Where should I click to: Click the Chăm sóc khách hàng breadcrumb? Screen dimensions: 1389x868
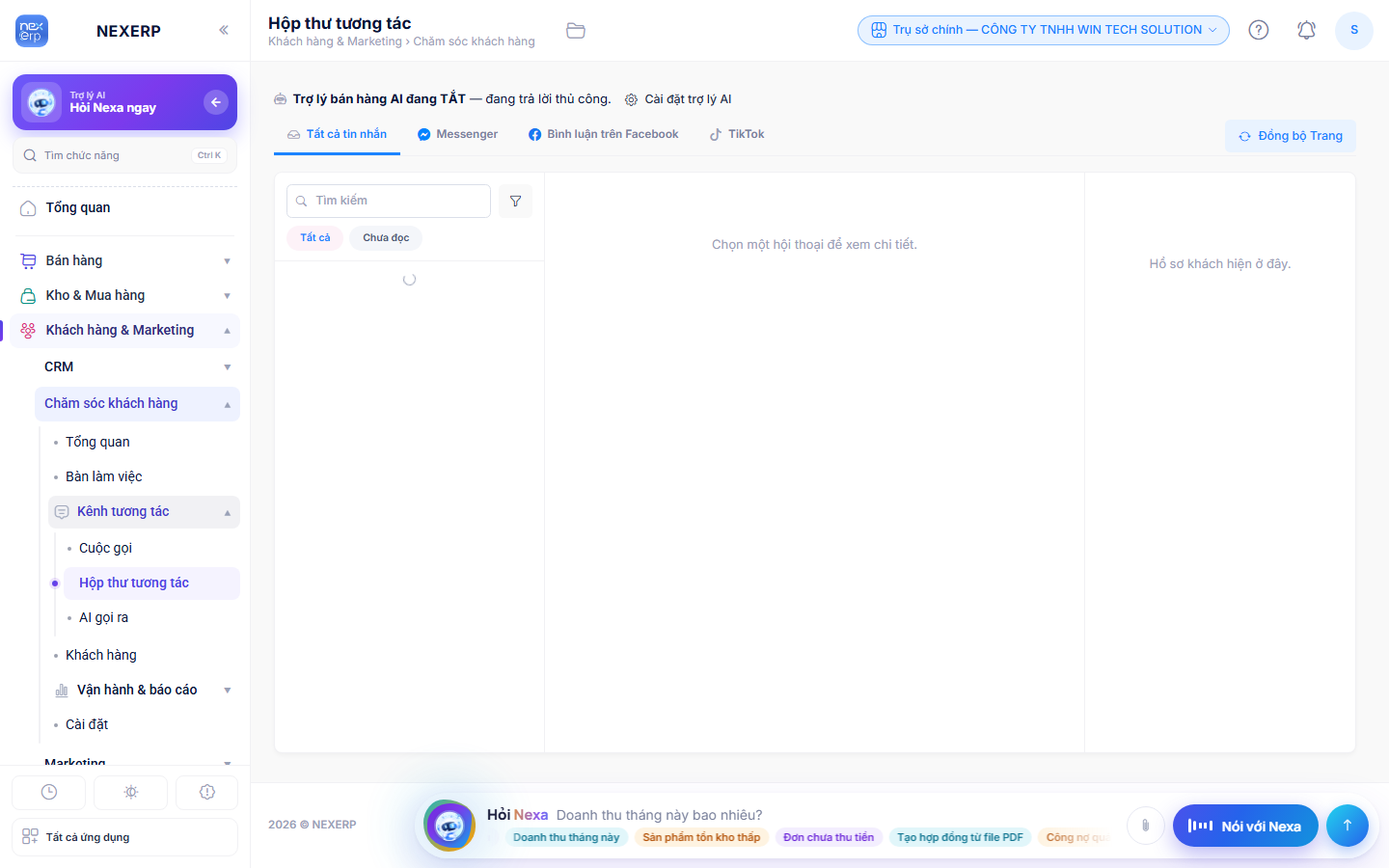475,41
